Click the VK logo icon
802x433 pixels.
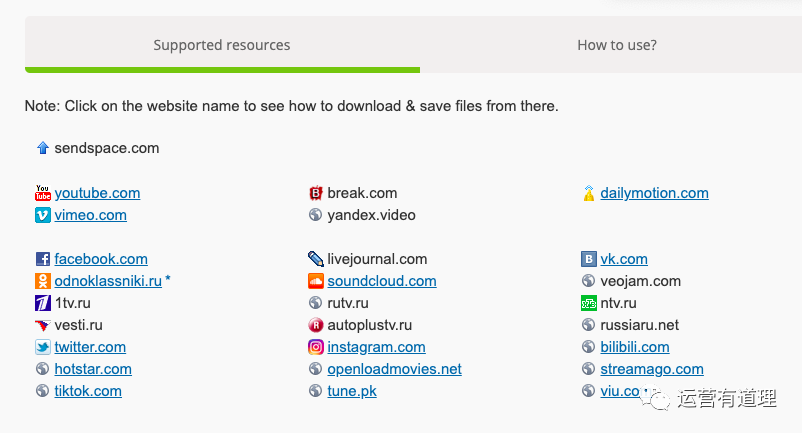(x=588, y=259)
